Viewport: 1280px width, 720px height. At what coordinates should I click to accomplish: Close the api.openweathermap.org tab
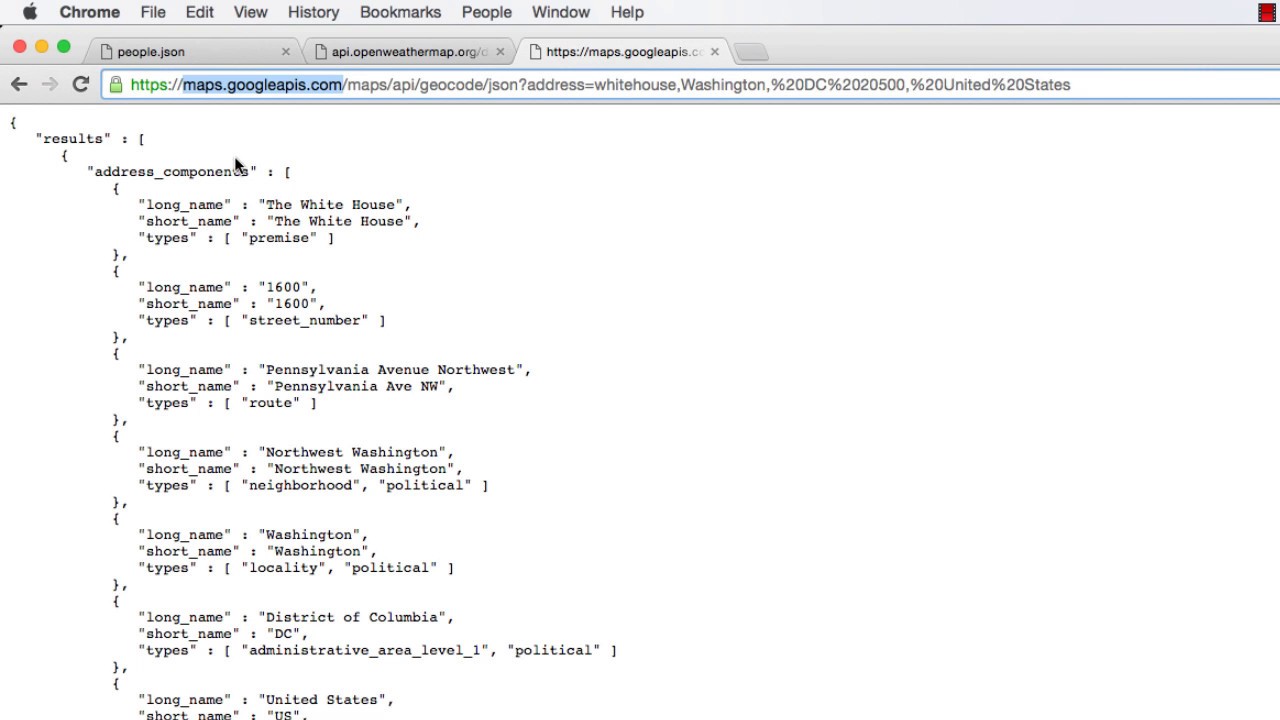click(x=500, y=52)
